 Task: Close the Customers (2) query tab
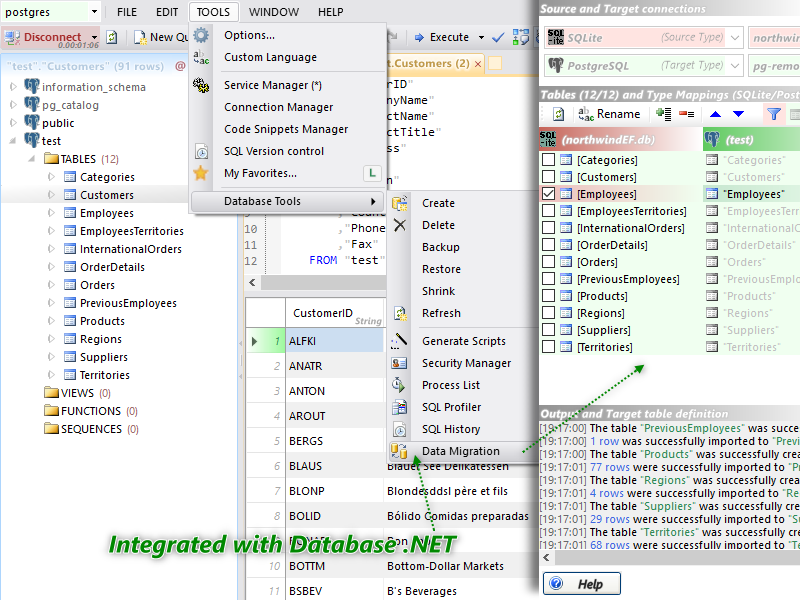(478, 64)
